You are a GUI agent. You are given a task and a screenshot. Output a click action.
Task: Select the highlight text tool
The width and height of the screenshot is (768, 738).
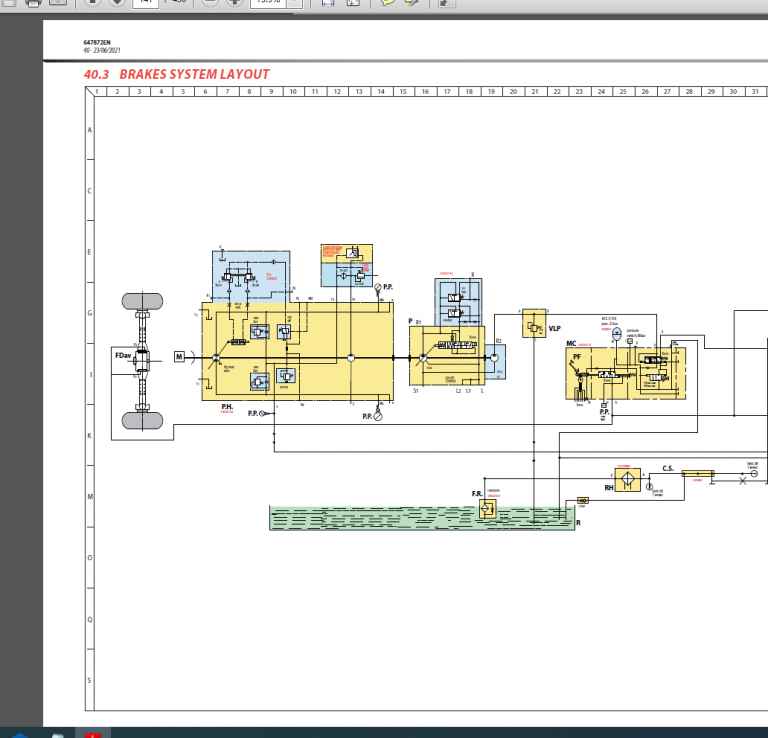pos(410,3)
